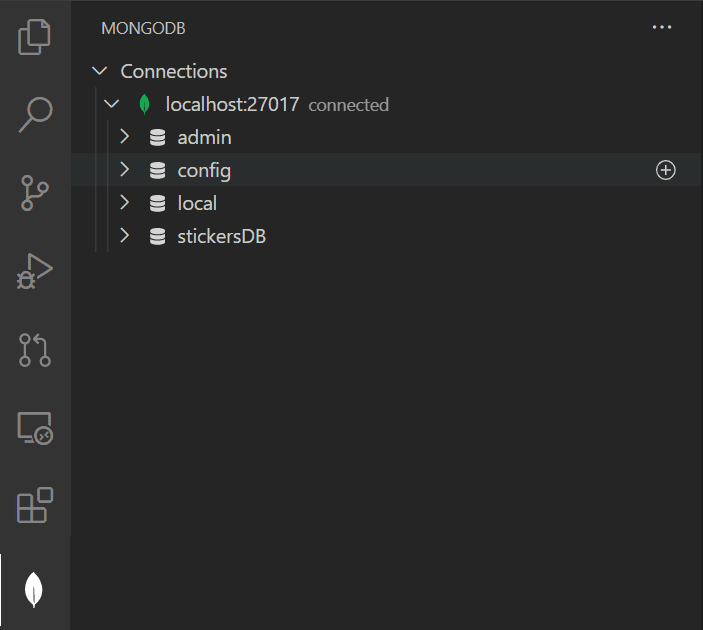Click the plus icon on config row

coord(665,171)
